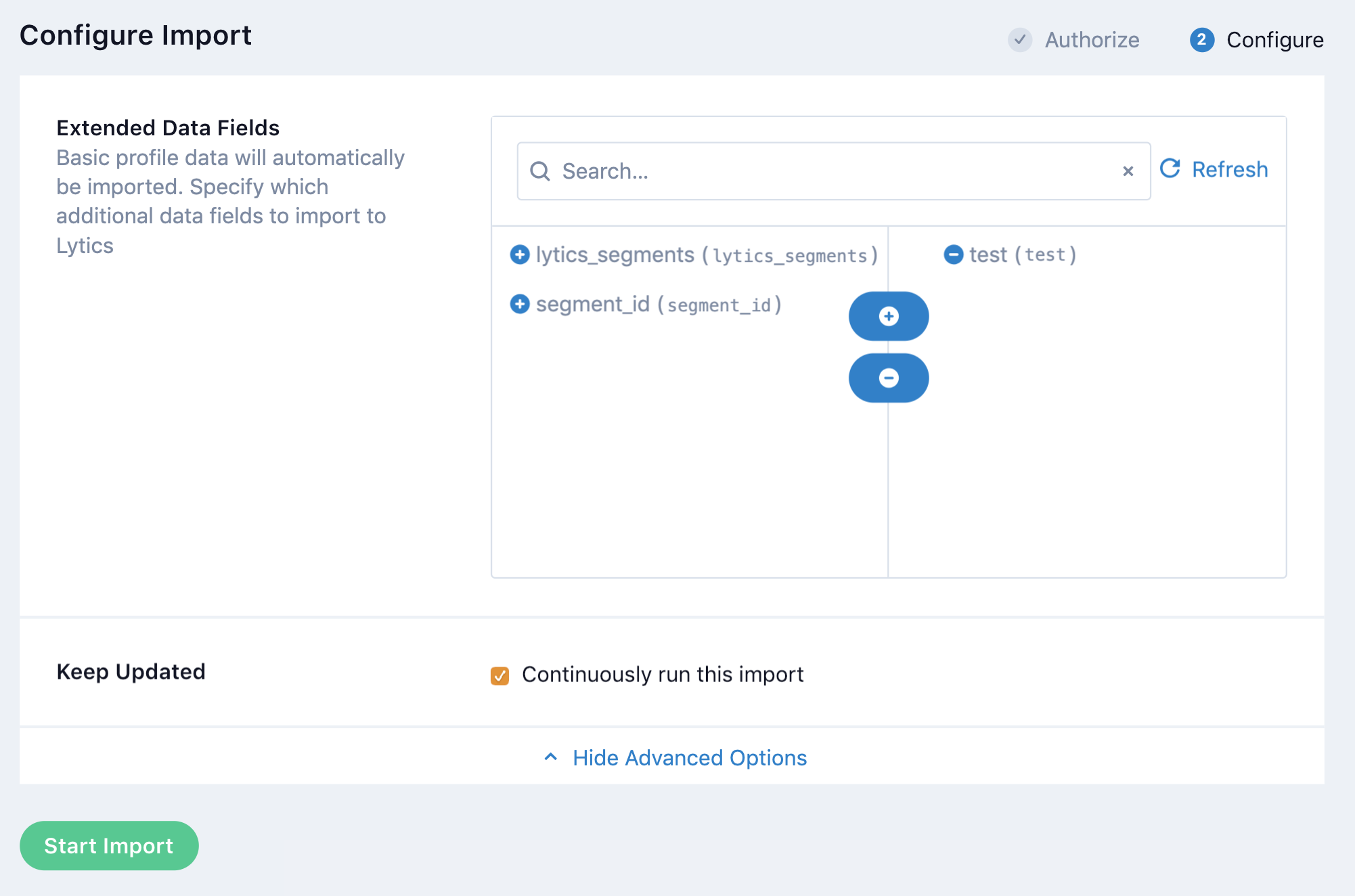Viewport: 1355px width, 896px height.
Task: Focus the Search... input field
Action: [834, 171]
